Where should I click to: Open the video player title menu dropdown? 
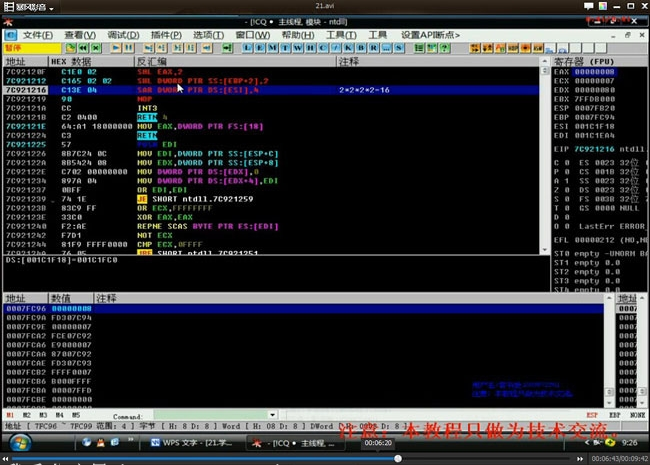tap(51, 8)
